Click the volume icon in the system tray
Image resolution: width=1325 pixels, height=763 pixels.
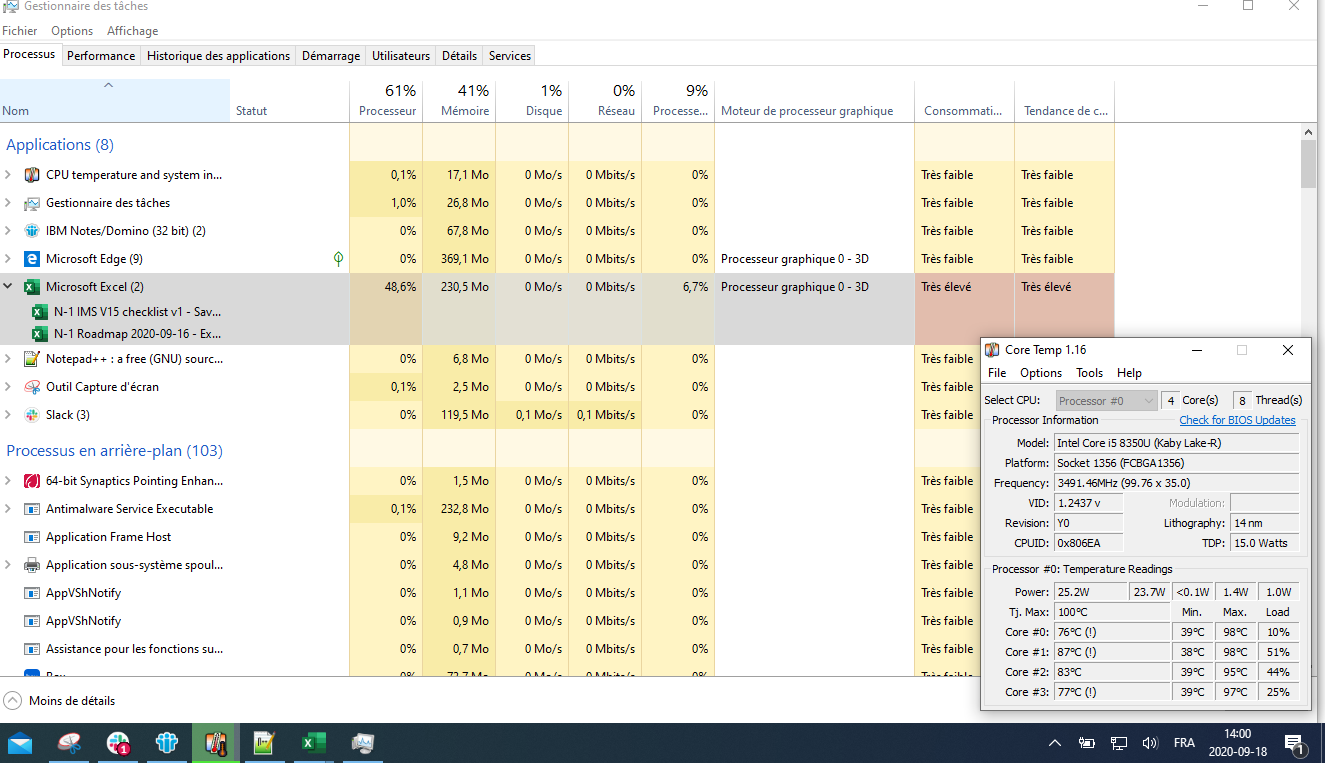[x=1150, y=743]
